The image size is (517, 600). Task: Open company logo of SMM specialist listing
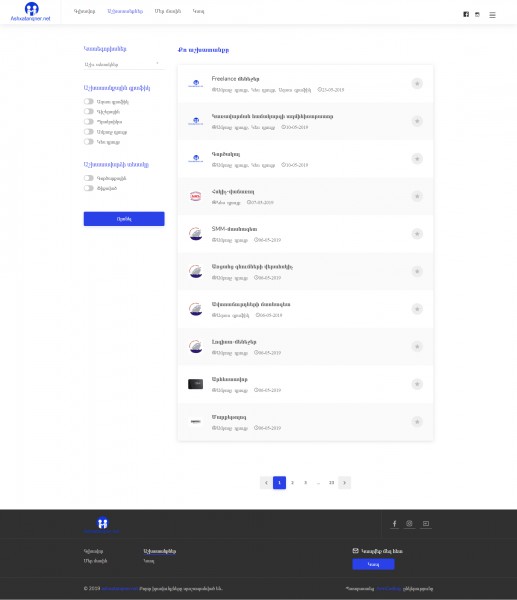196,233
